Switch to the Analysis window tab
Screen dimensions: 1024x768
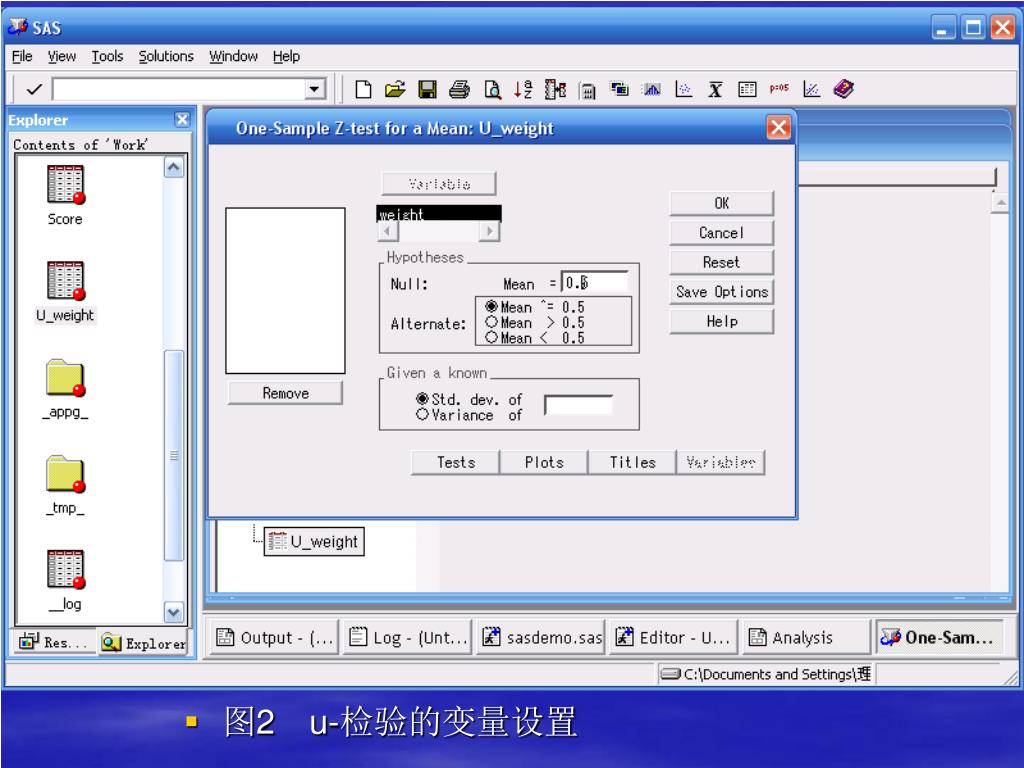click(807, 637)
